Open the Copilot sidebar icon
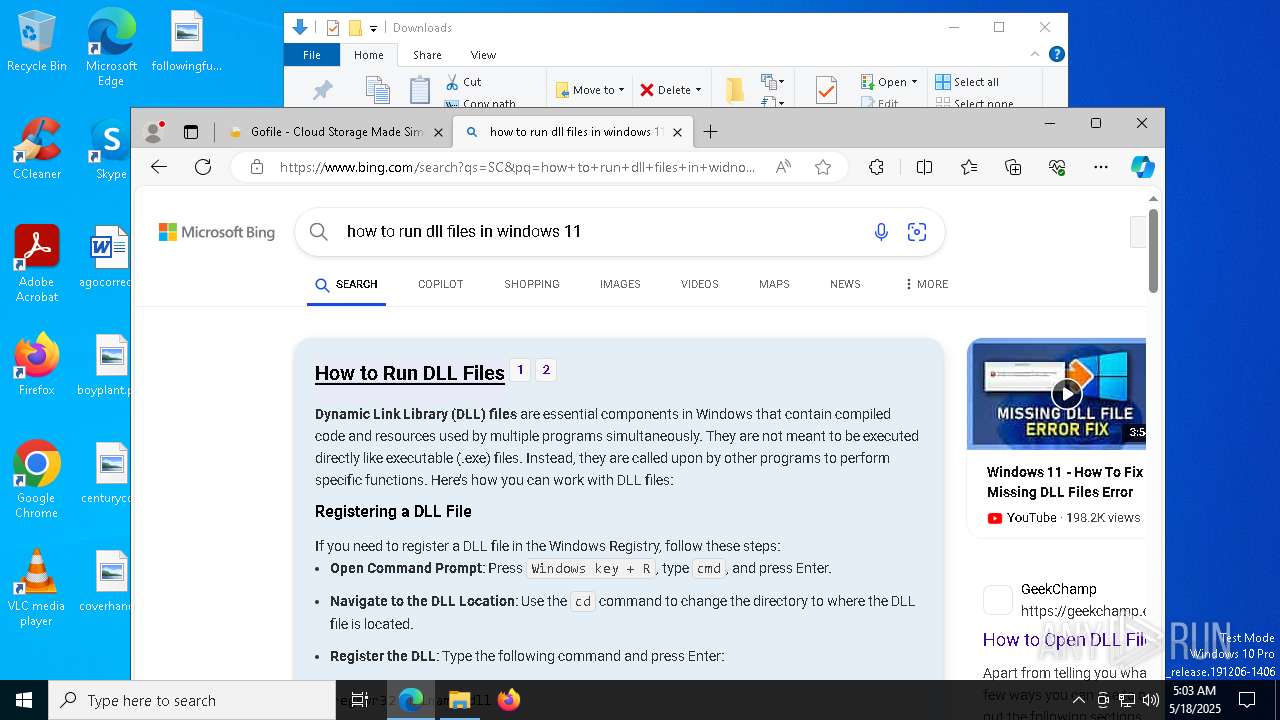Screen dimensions: 1280x720 1143,167
